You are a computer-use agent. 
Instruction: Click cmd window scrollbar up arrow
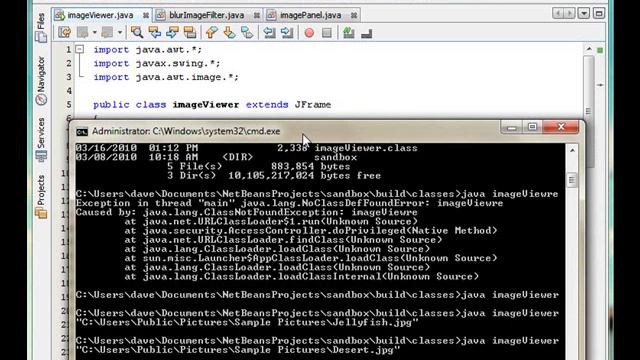(x=572, y=151)
